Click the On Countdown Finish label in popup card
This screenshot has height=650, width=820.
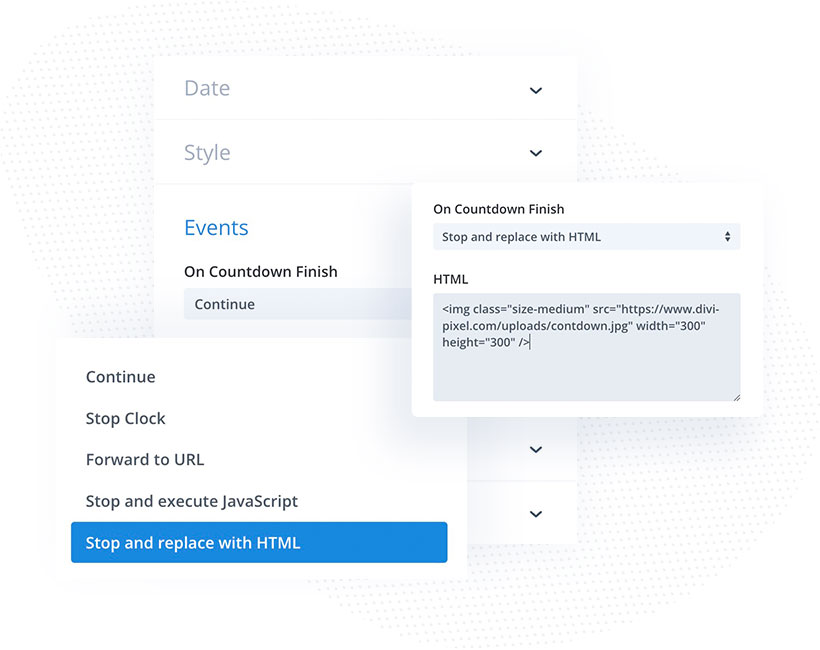(x=498, y=209)
